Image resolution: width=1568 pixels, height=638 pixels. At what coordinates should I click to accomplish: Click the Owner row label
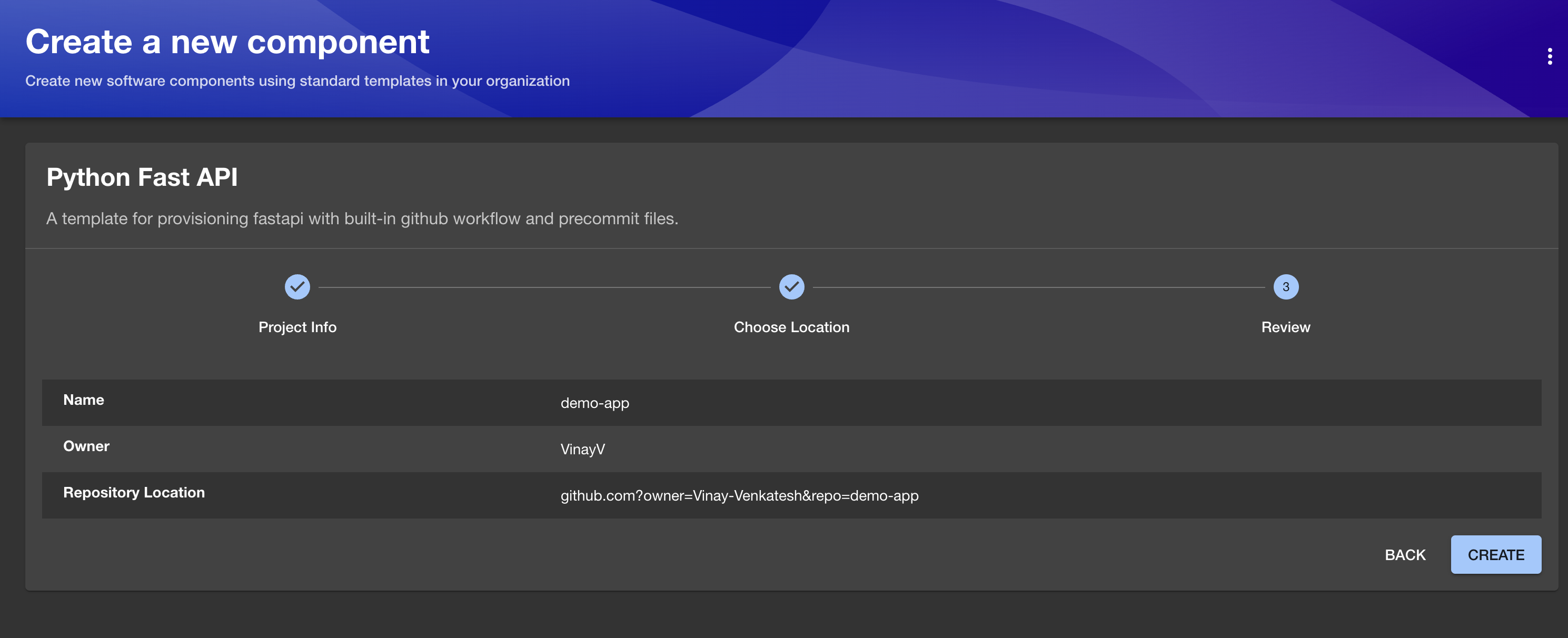(x=86, y=446)
